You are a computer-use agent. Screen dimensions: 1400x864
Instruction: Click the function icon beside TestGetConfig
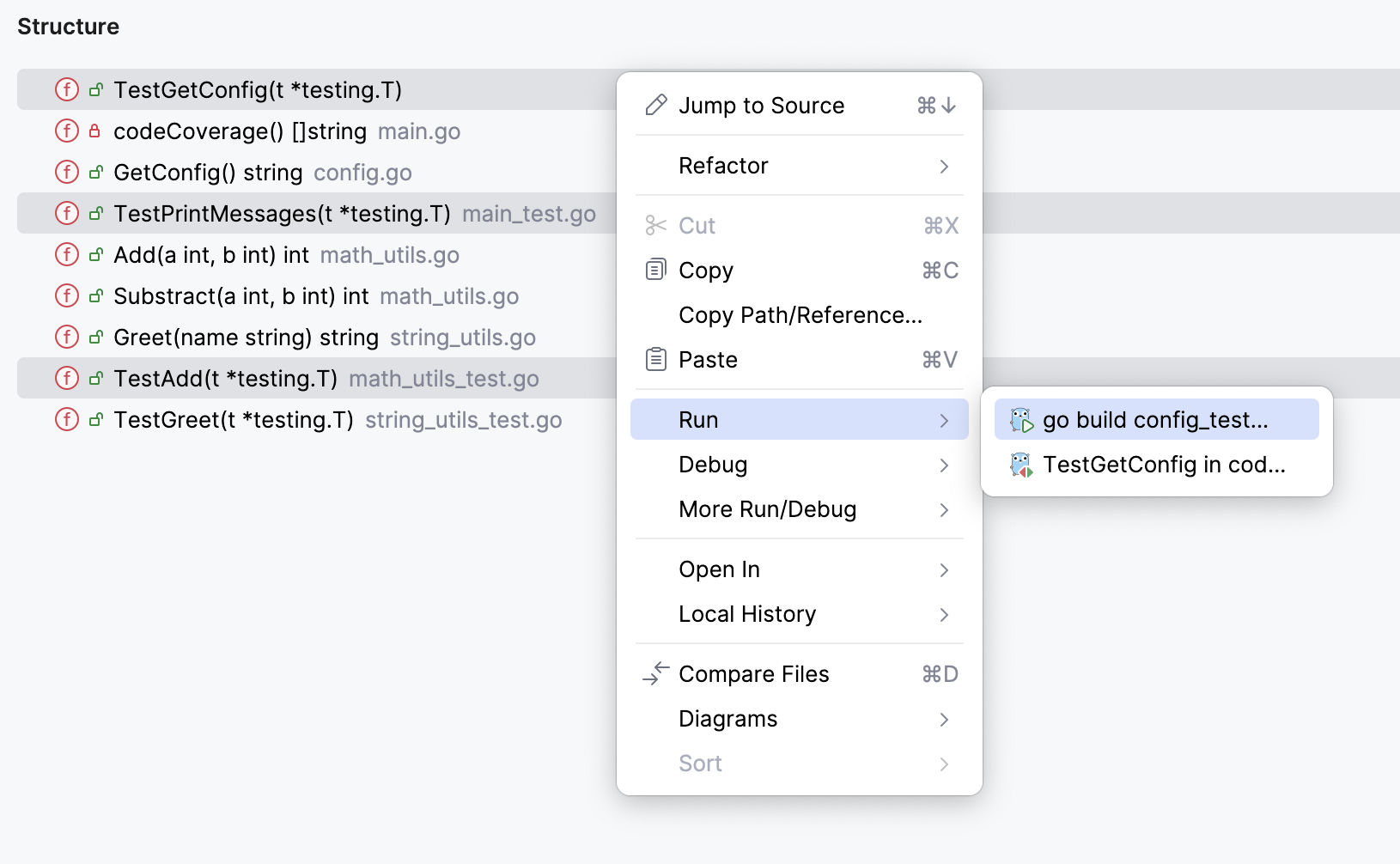tap(66, 89)
